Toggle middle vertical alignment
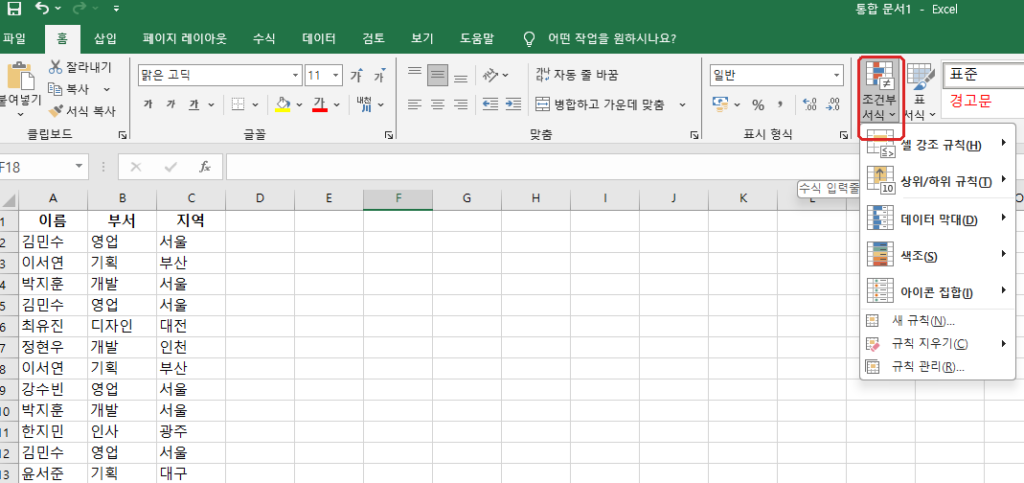The height and width of the screenshot is (483, 1024). 438,75
